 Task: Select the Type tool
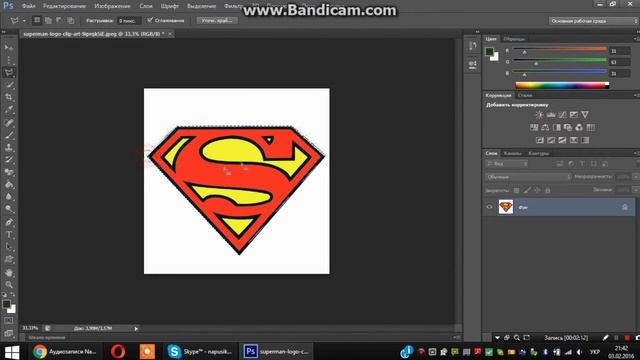tap(9, 235)
